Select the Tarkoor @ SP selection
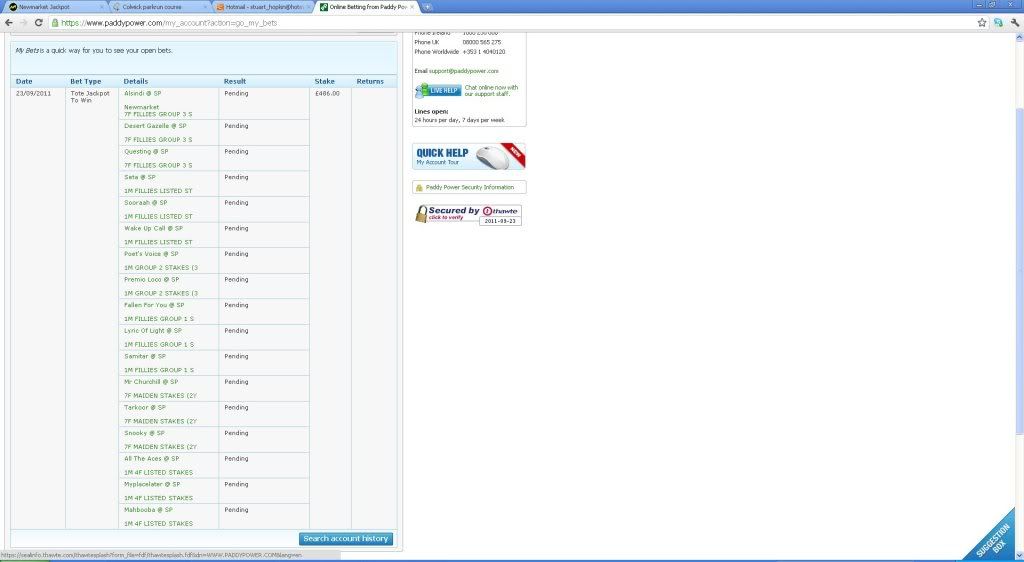 145,407
